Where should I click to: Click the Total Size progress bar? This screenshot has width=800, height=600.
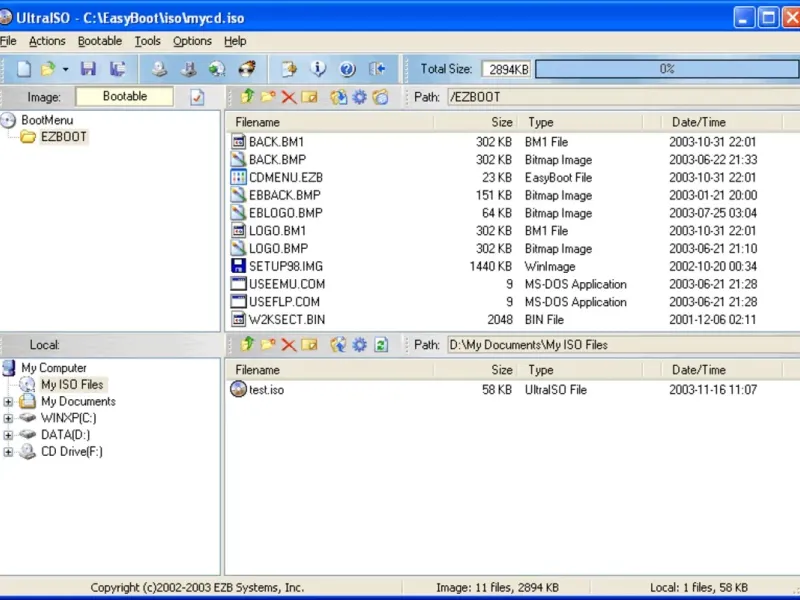[x=665, y=69]
